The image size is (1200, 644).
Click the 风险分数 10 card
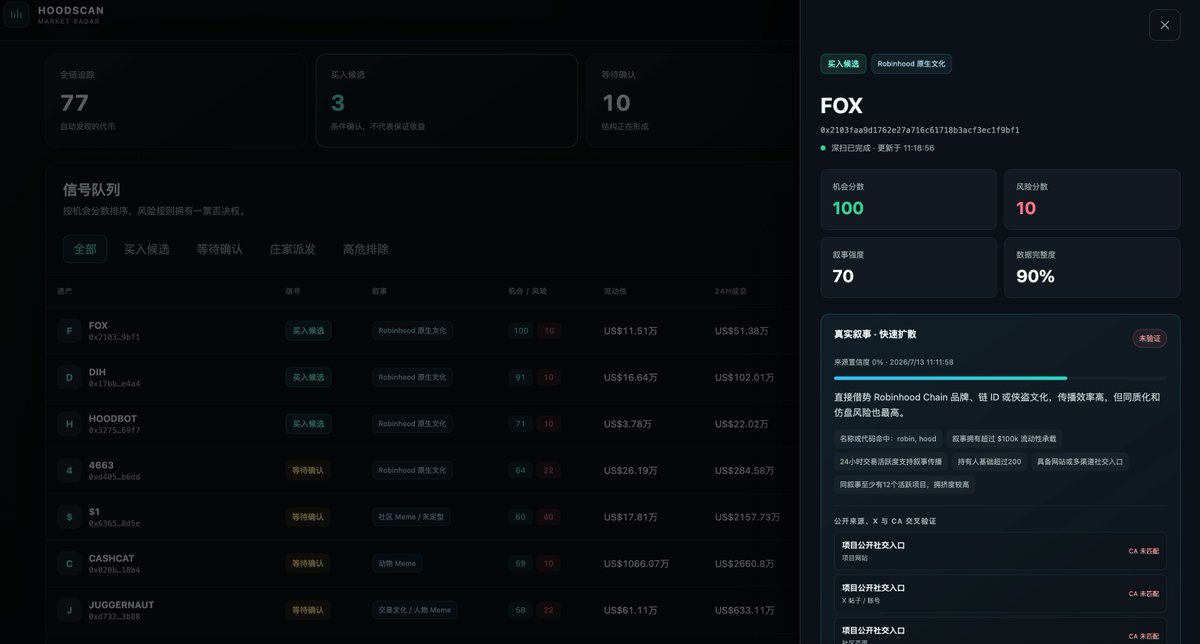[1092, 200]
